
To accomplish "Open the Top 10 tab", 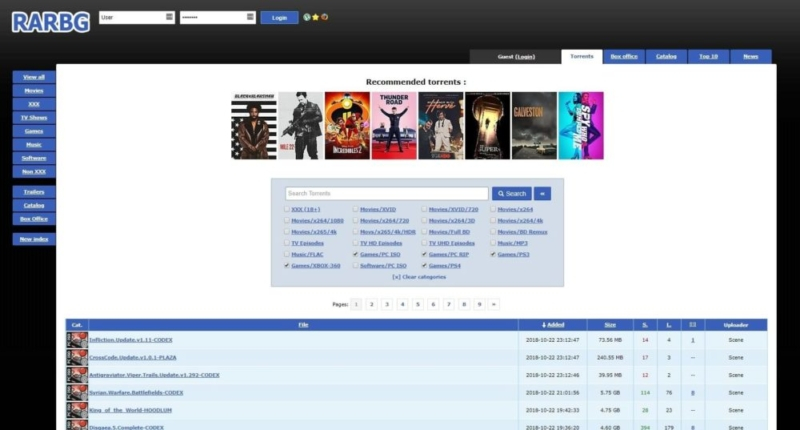I will (x=708, y=57).
